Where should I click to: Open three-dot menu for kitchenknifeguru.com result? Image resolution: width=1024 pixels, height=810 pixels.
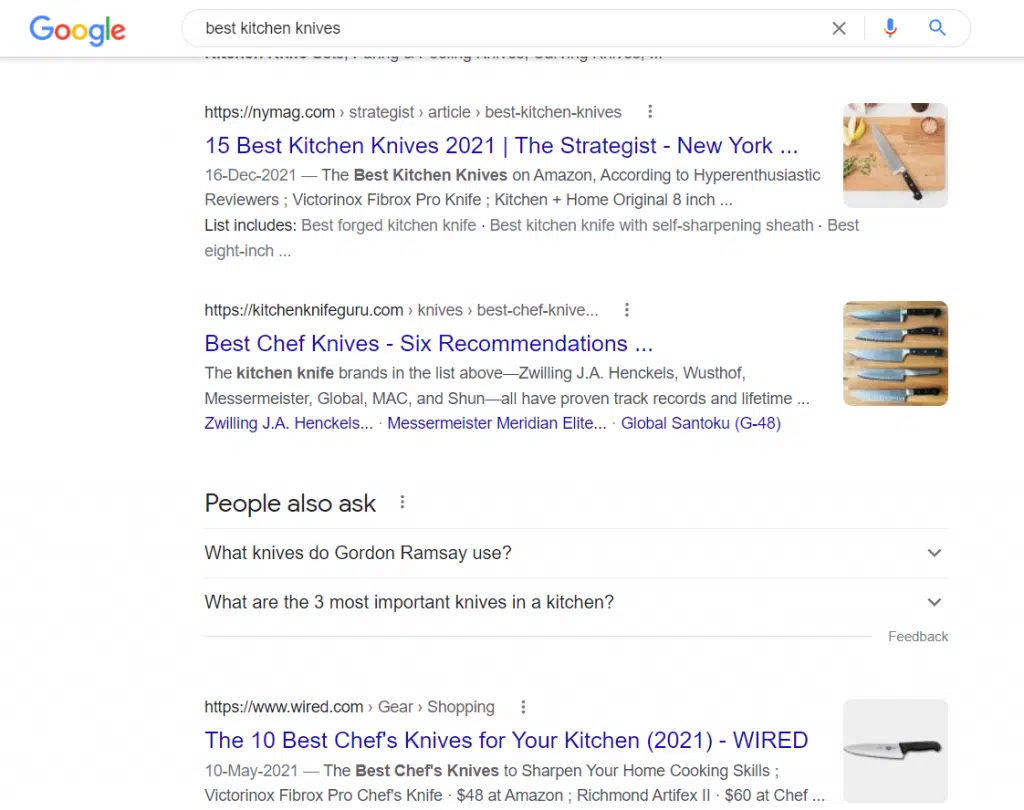coord(627,310)
